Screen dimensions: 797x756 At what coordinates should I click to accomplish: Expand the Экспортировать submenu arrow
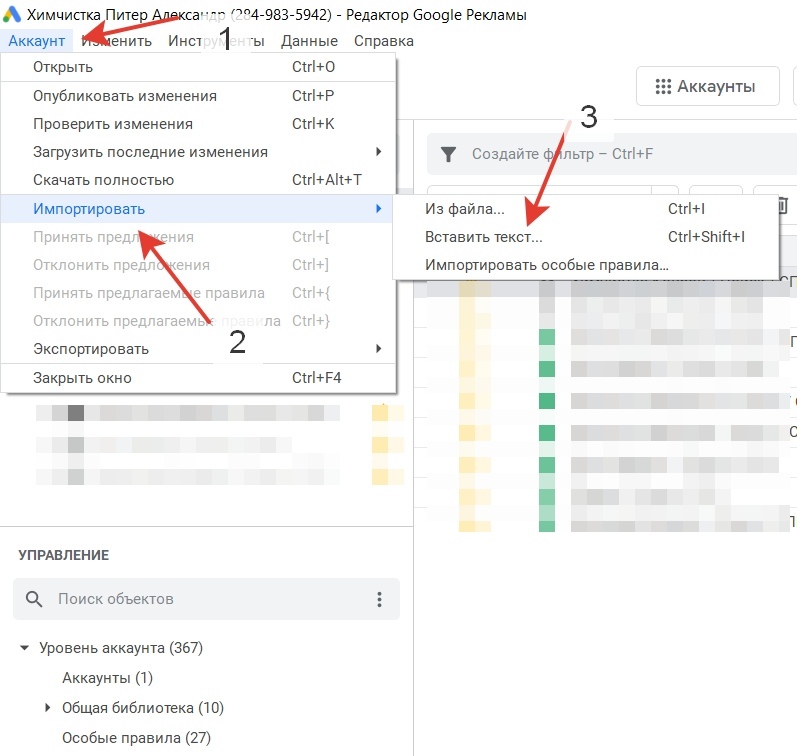coord(378,348)
